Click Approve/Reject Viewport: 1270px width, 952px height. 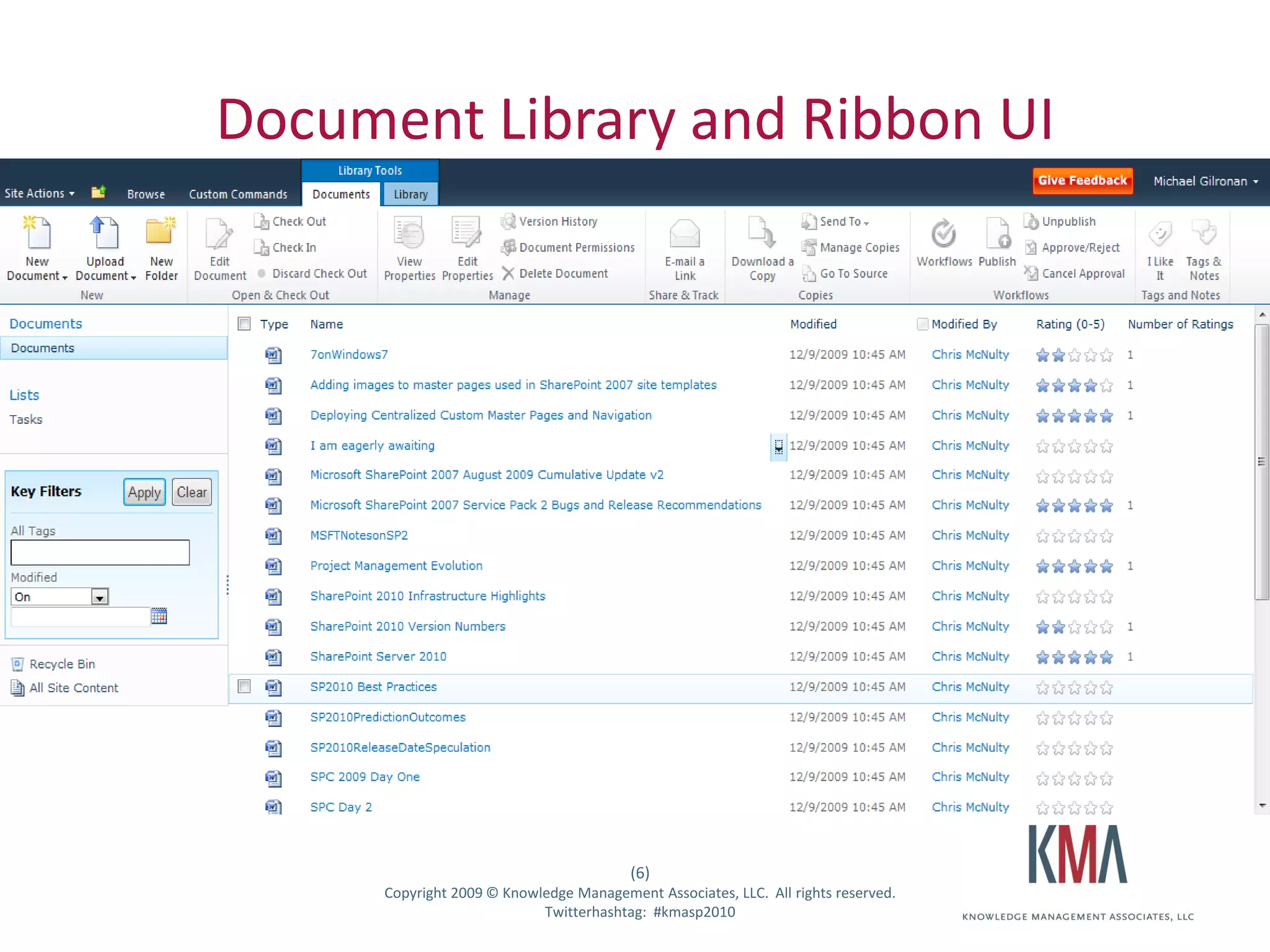[1072, 247]
